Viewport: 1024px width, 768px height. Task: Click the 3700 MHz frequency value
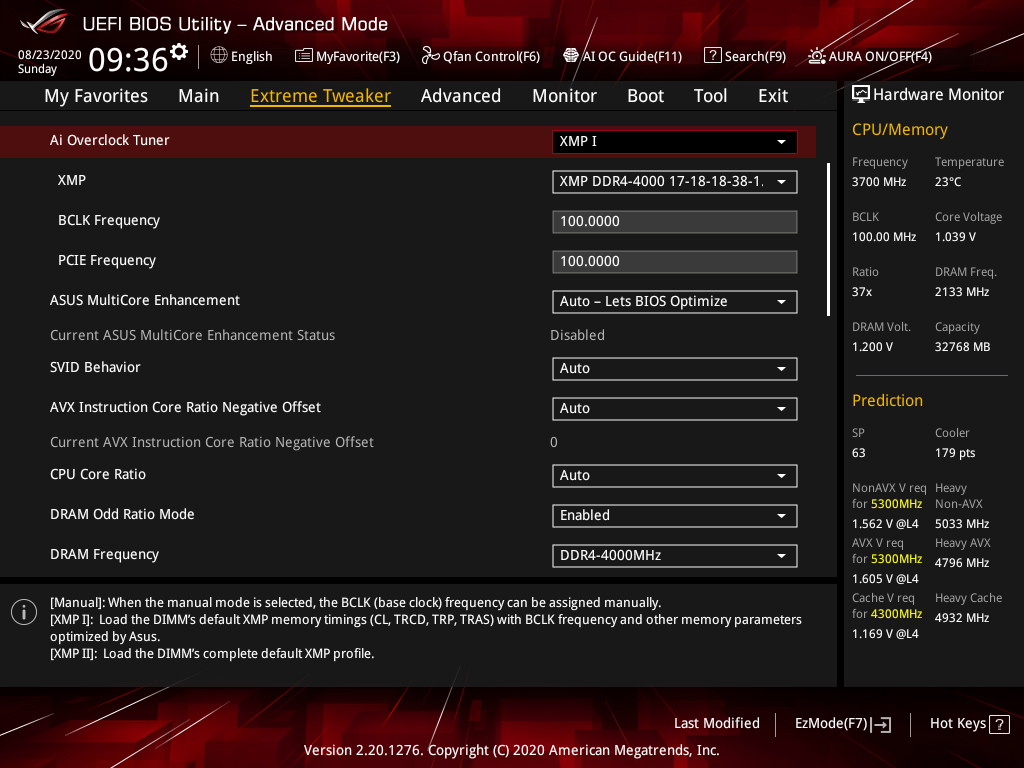pyautogui.click(x=878, y=182)
